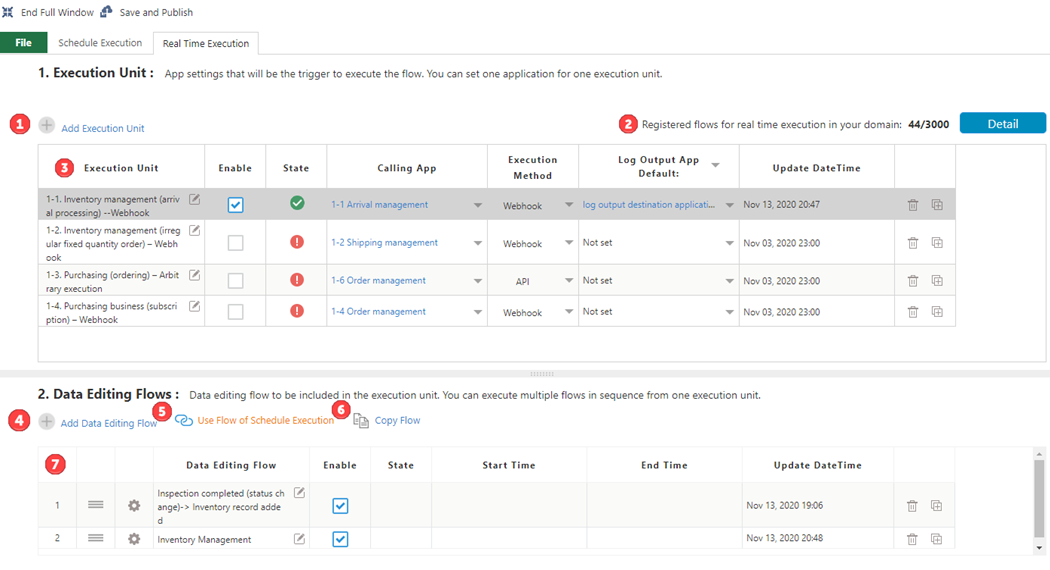This screenshot has height=570, width=1050.
Task: Delete the 1-2 Shipping management execution unit
Action: [x=913, y=243]
